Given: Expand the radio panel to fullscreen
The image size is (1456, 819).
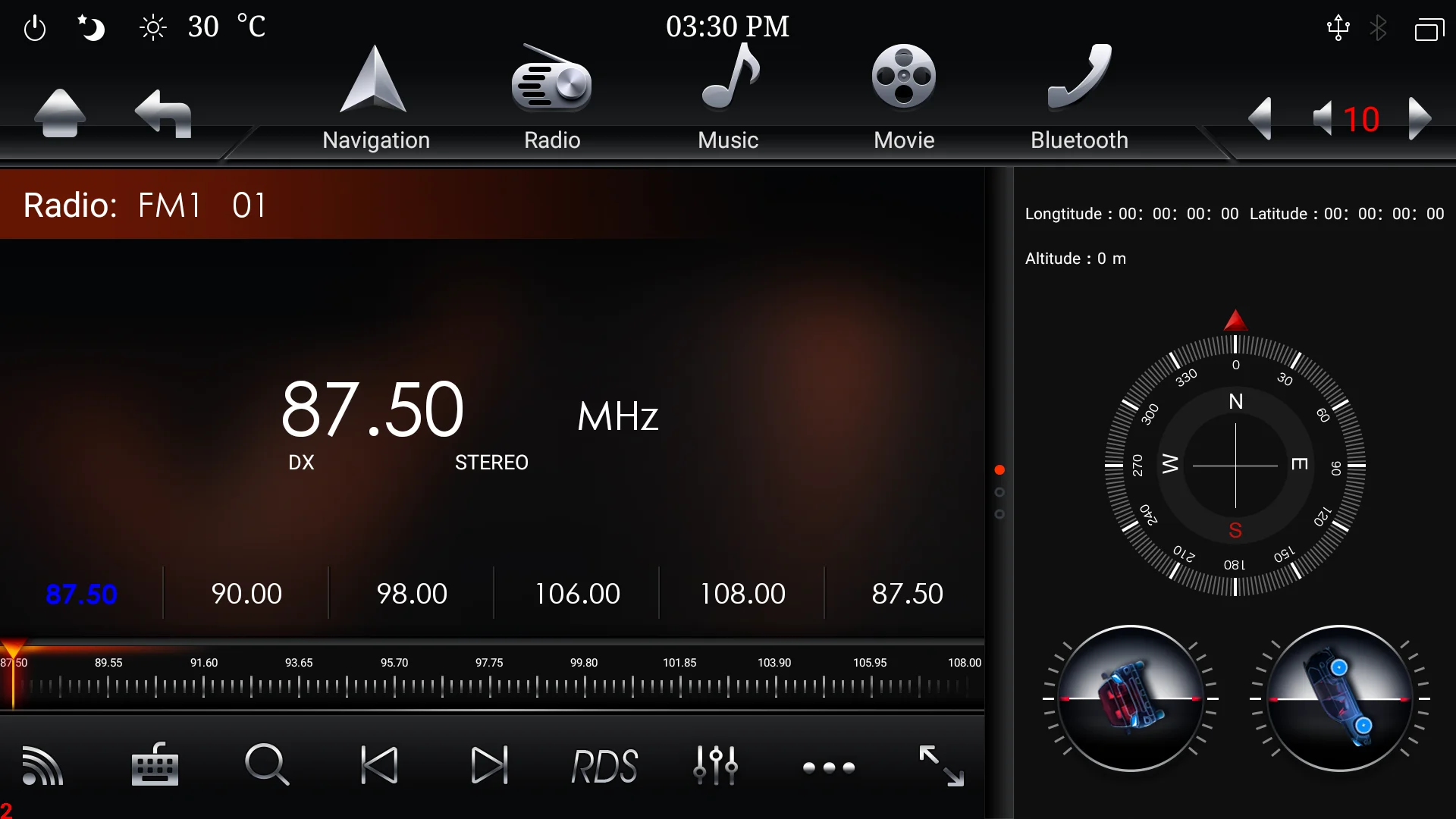Looking at the screenshot, I should click(941, 766).
